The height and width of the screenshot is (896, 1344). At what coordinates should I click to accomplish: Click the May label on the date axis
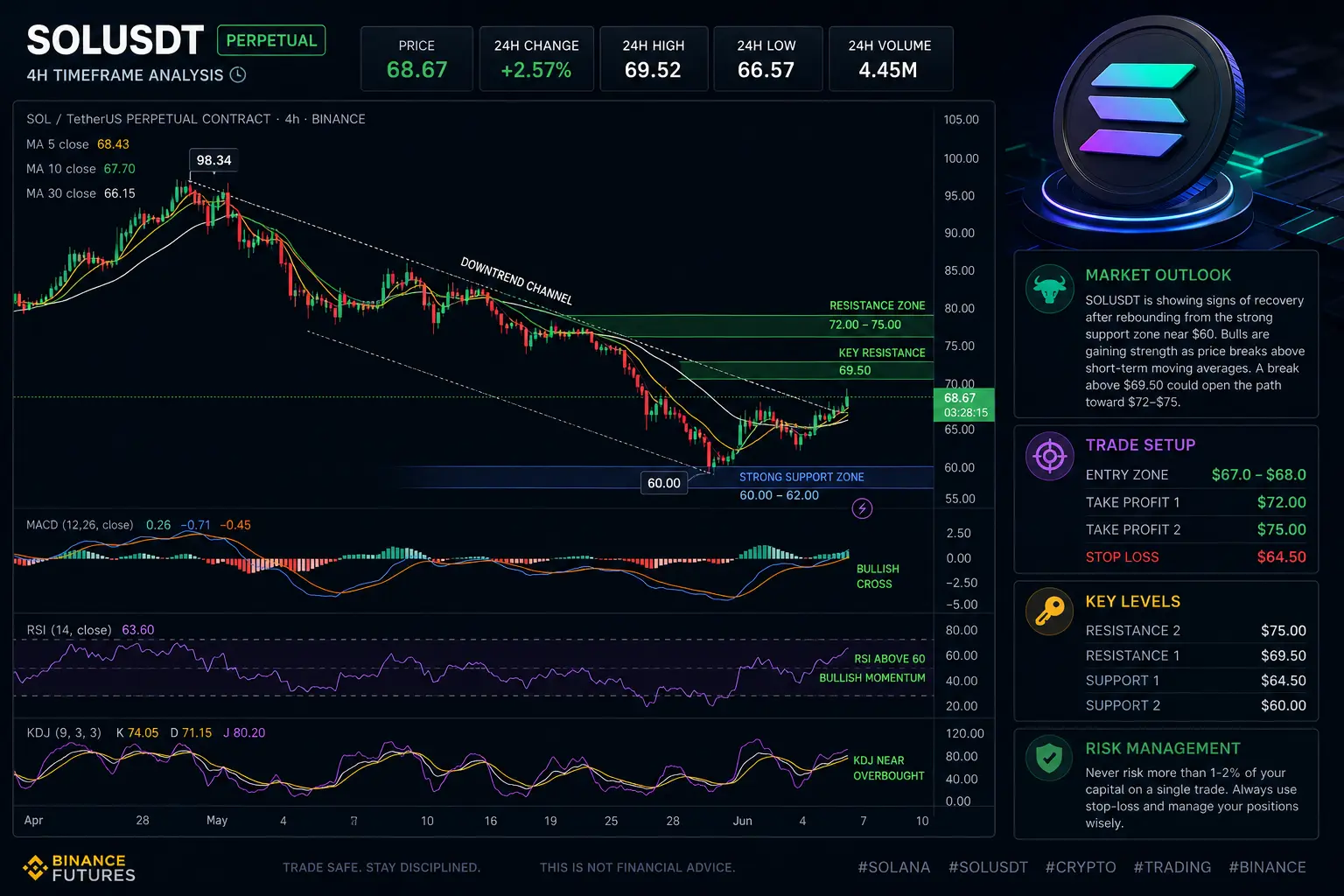coord(217,821)
